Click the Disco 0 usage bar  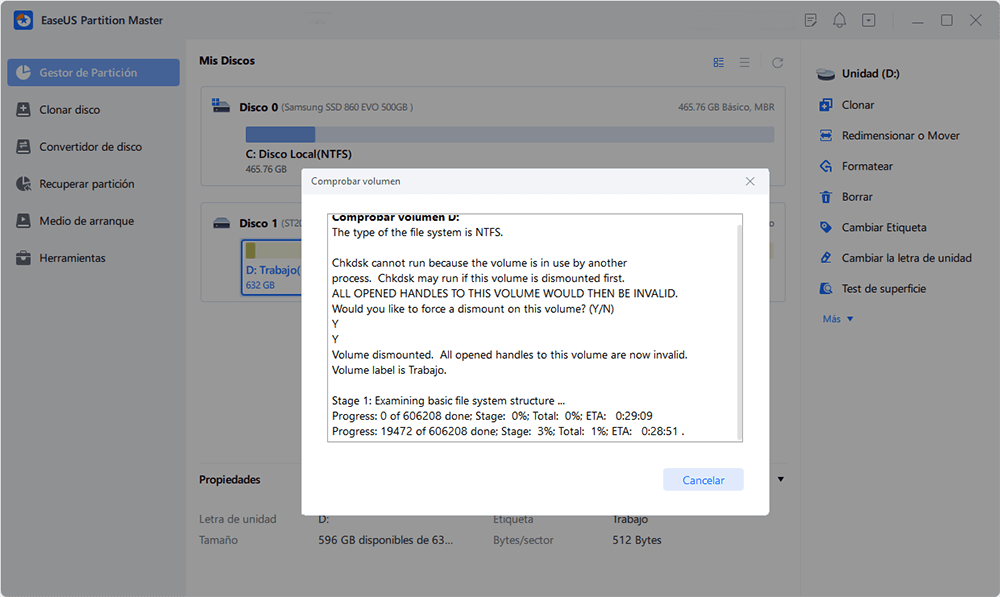tap(510, 134)
